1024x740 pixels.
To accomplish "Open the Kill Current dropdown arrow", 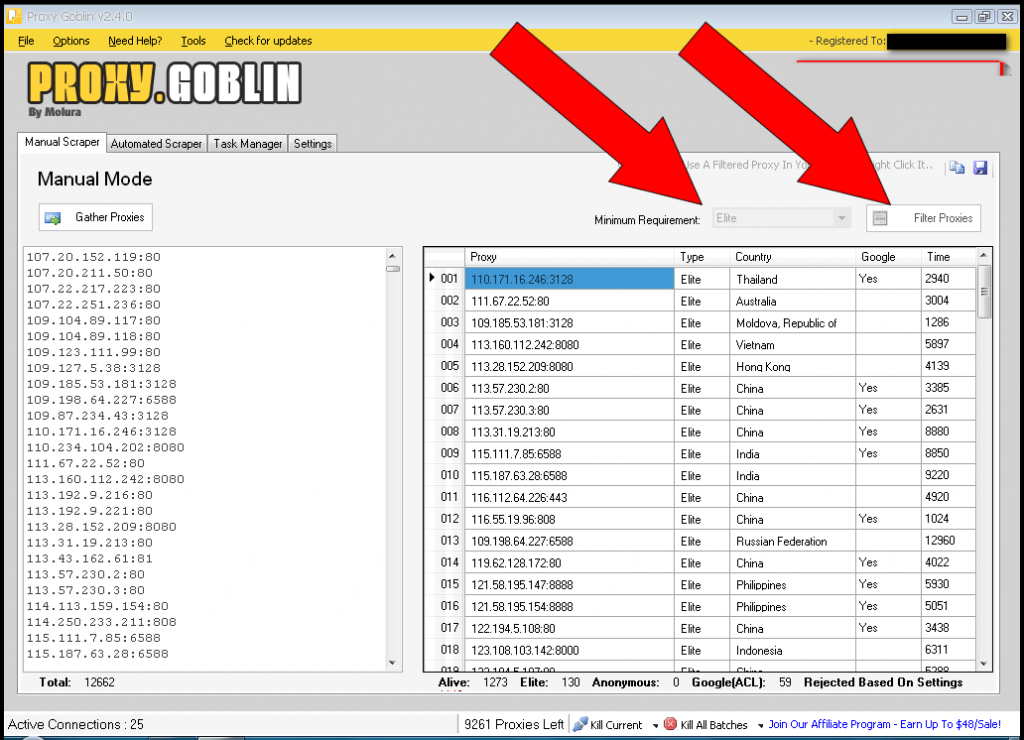I will (x=655, y=725).
